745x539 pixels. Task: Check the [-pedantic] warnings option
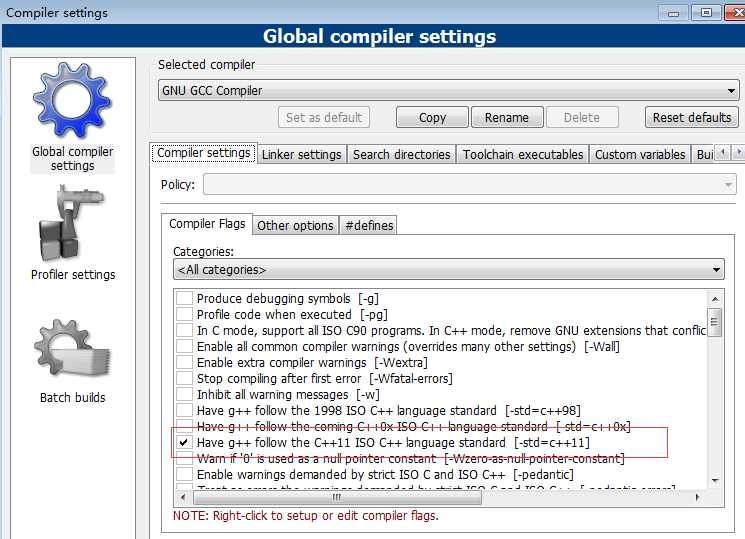pos(184,474)
